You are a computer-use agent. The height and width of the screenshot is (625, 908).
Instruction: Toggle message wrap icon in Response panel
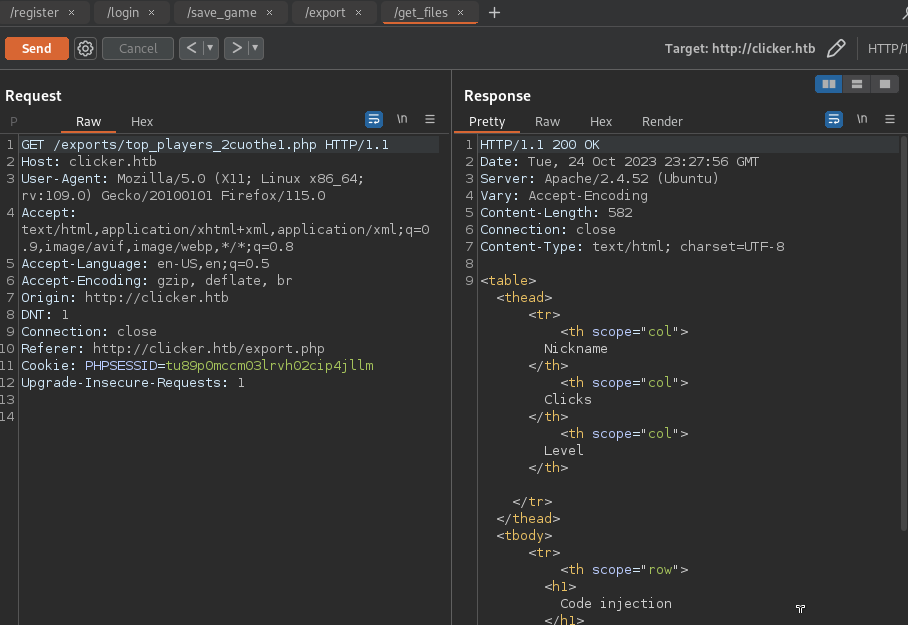coord(834,119)
